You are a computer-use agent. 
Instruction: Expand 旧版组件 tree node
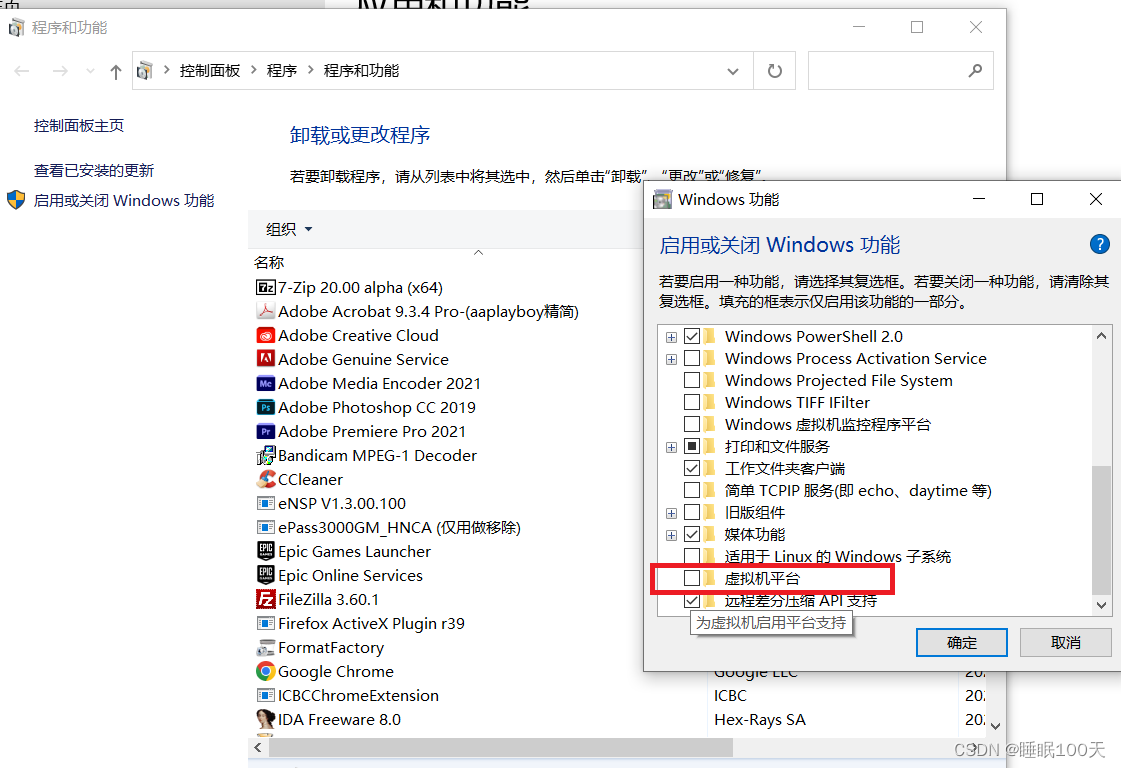pyautogui.click(x=671, y=513)
